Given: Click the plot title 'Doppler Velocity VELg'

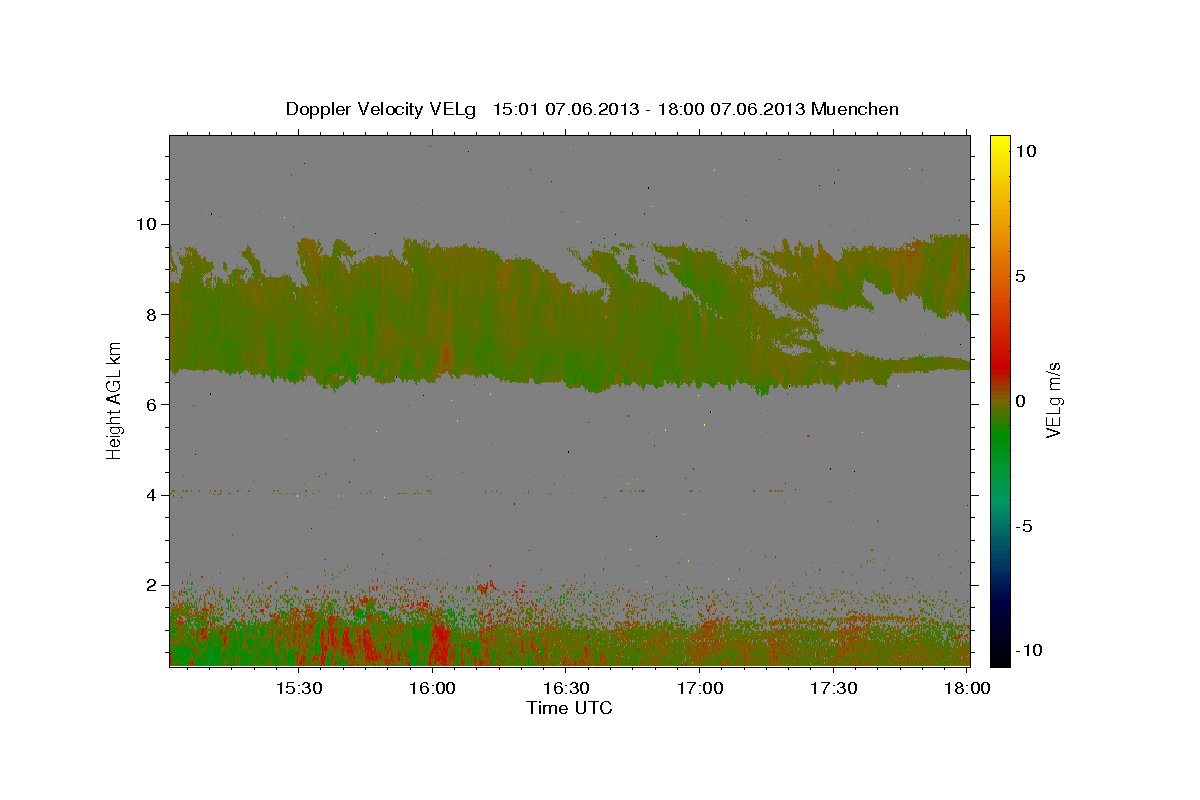Looking at the screenshot, I should 382,109.
